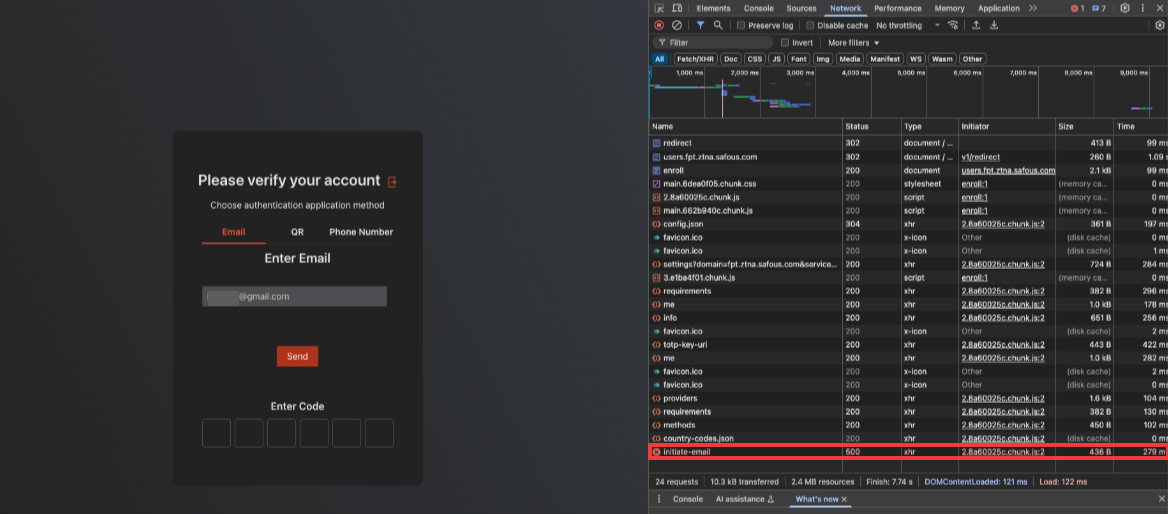The image size is (1168, 514).
Task: Check the Disable cache option
Action: (810, 26)
